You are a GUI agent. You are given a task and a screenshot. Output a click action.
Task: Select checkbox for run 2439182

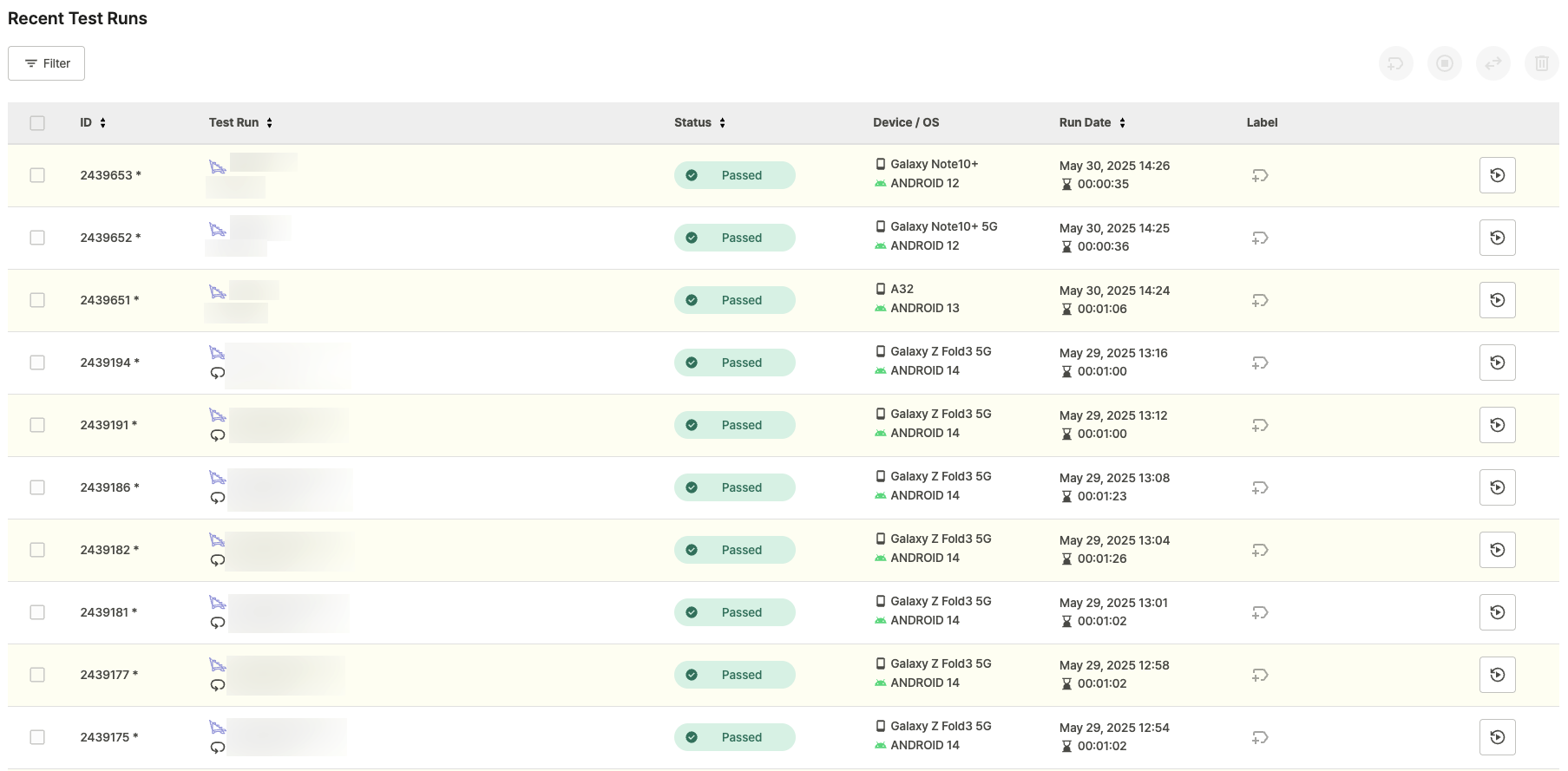pos(37,550)
